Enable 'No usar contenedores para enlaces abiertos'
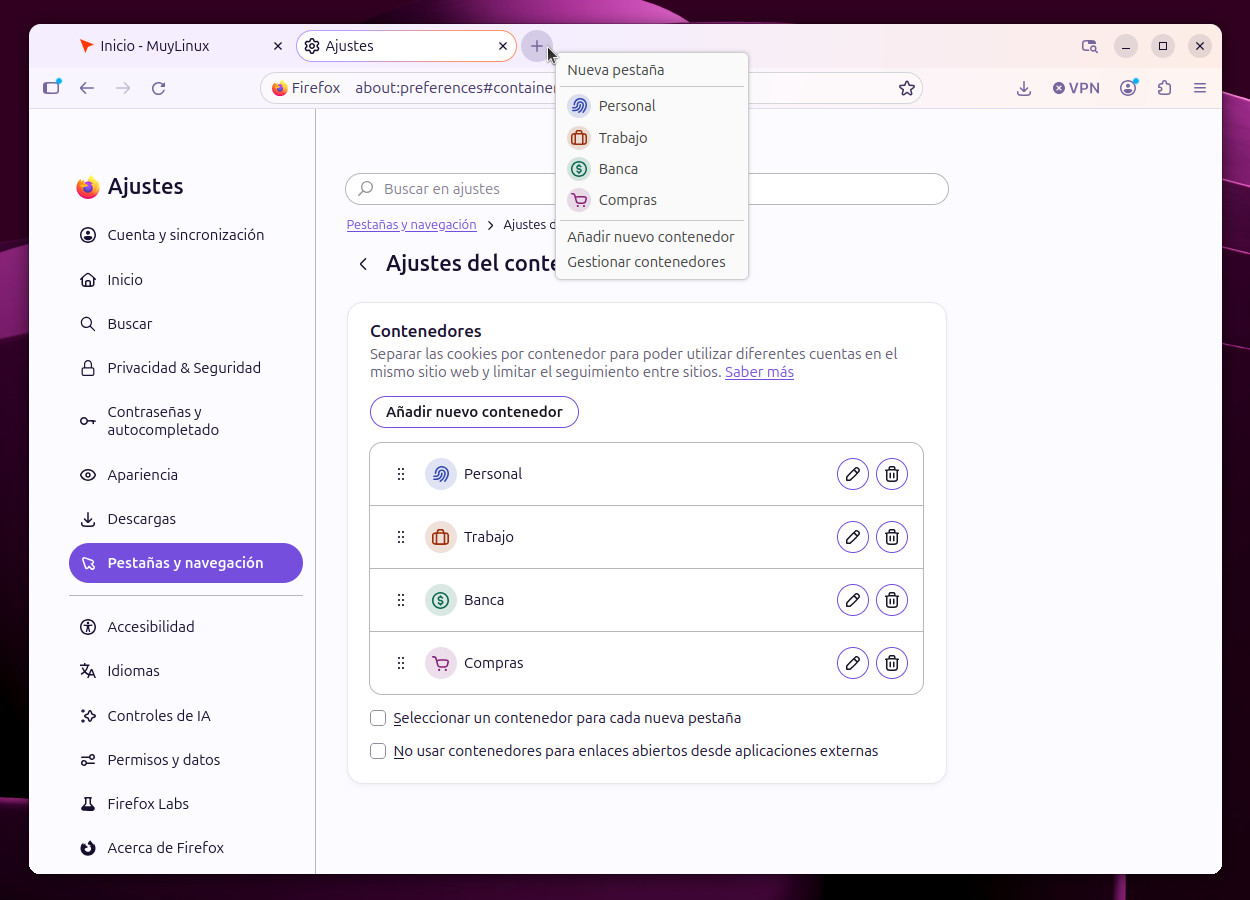Image resolution: width=1250 pixels, height=900 pixels. coord(378,751)
